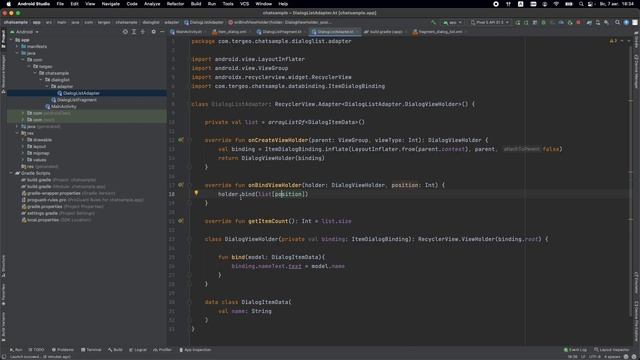Open the AVD Manager icon in toolbar
Image resolution: width=640 pixels, height=360 pixels.
(598, 22)
